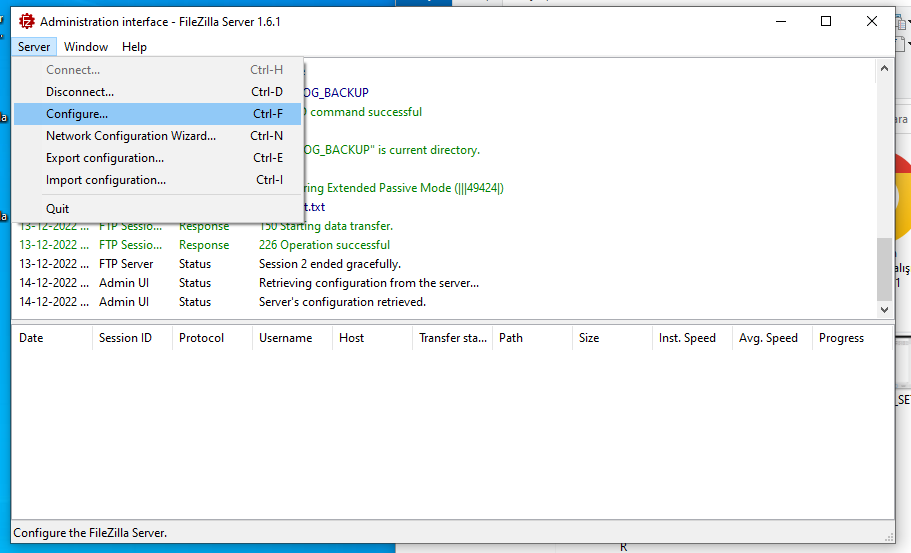Open the Help menu
911x553 pixels.
pos(134,46)
